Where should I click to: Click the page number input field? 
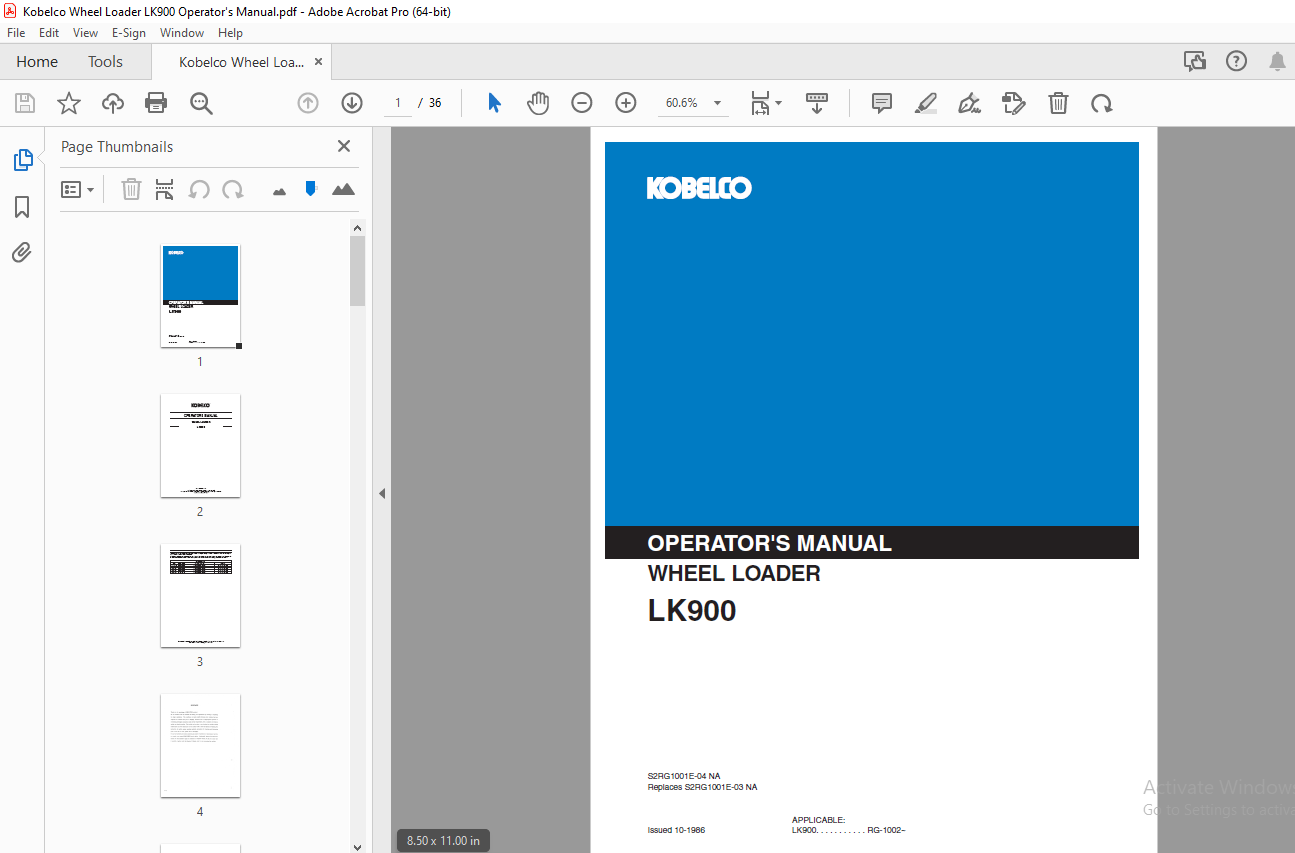(398, 103)
